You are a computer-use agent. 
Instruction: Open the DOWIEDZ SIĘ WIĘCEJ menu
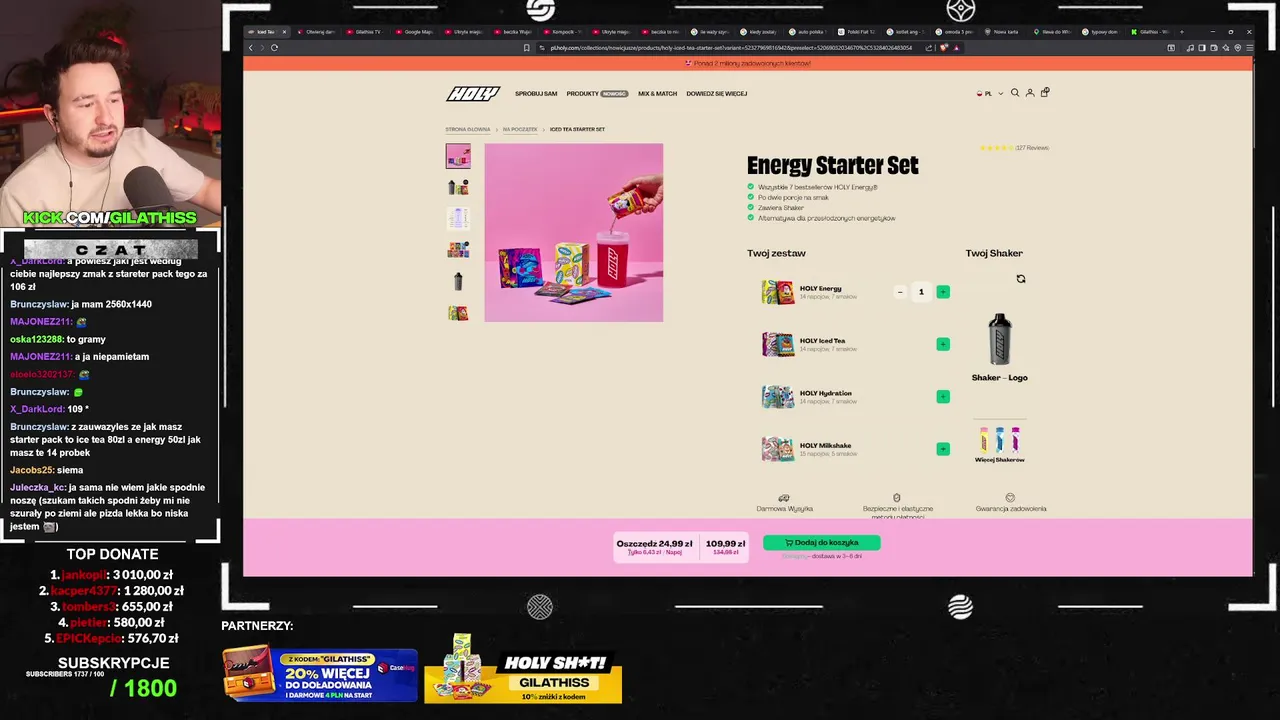coord(716,94)
